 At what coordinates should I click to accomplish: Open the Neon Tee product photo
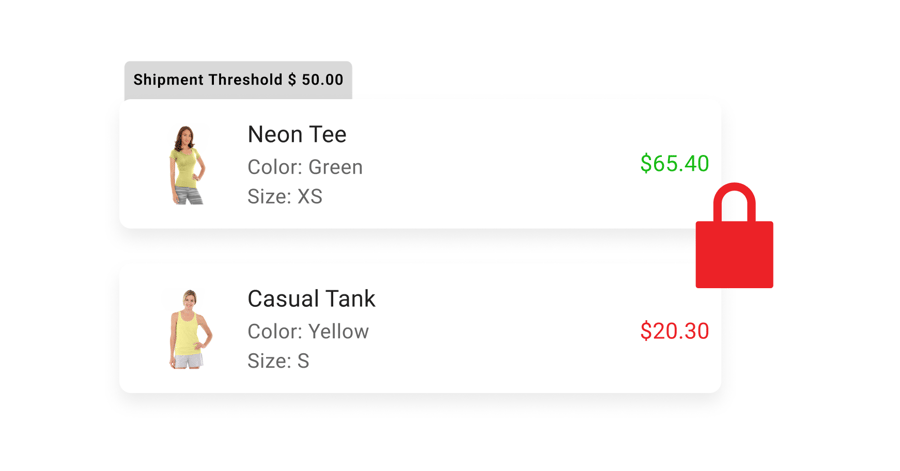pyautogui.click(x=186, y=165)
